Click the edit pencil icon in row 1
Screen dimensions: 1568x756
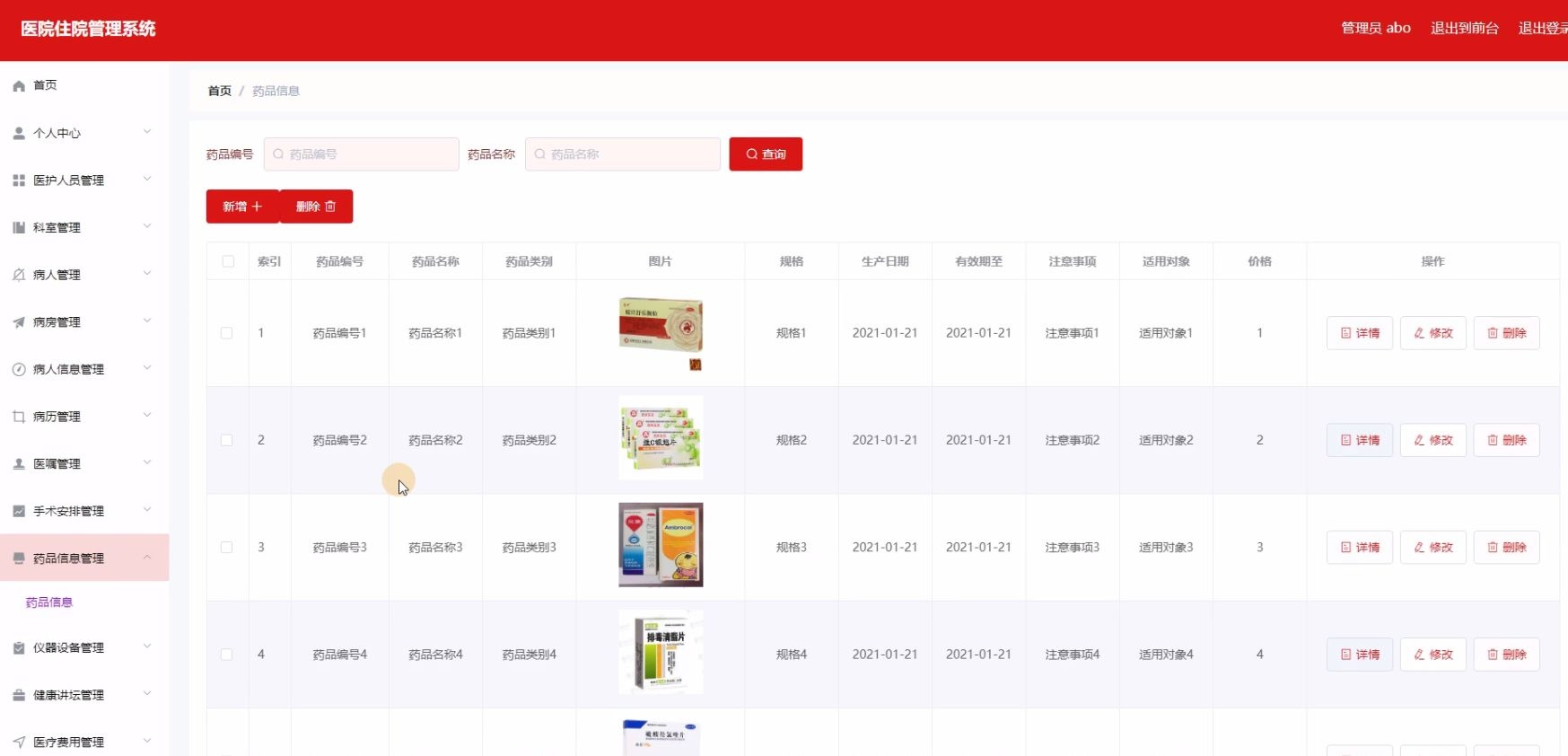coord(1419,333)
